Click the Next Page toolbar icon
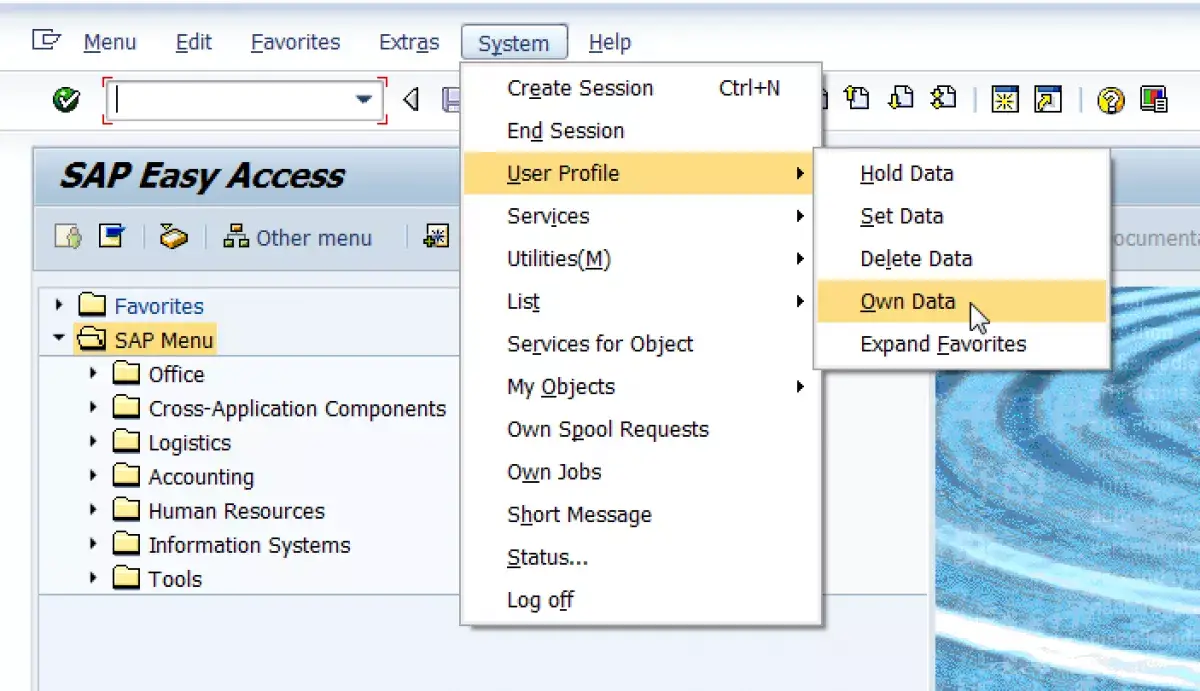This screenshot has width=1200, height=691. click(x=901, y=98)
